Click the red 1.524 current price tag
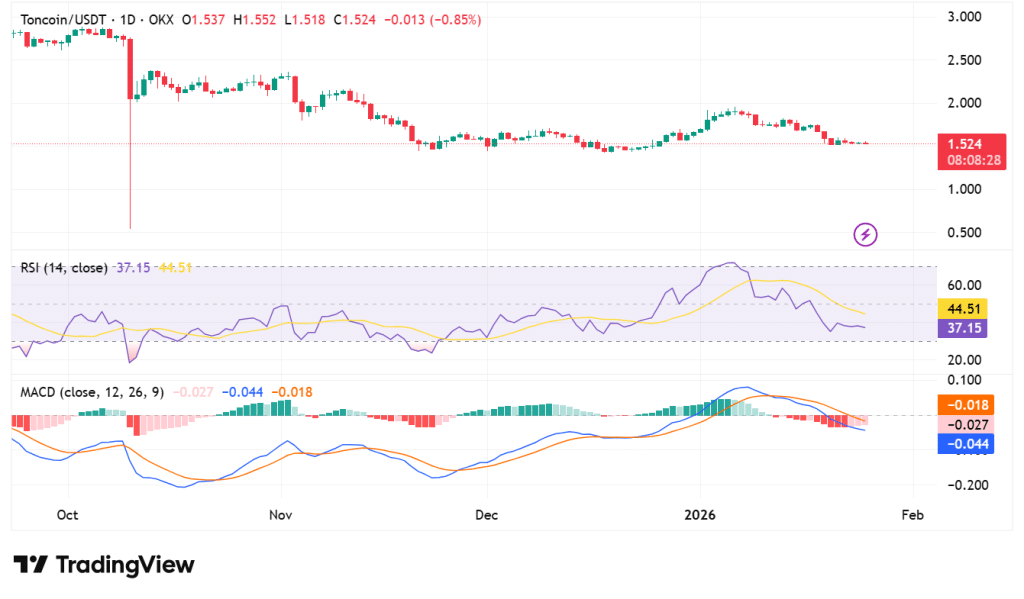 tap(964, 144)
